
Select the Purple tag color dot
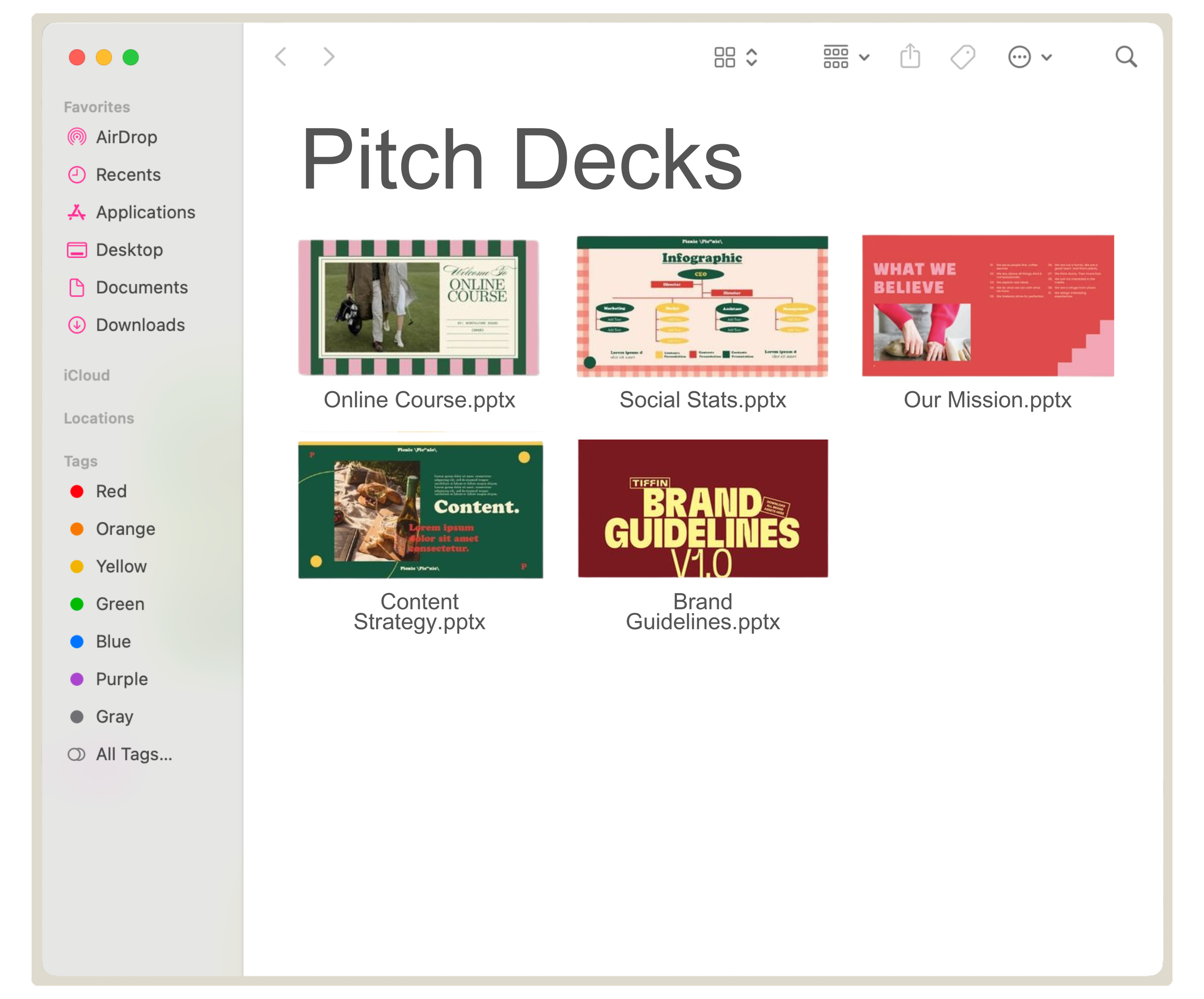(77, 679)
